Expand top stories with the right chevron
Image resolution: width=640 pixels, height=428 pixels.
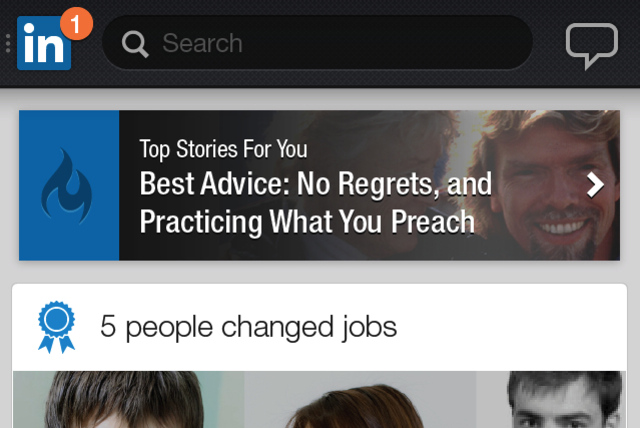tap(595, 185)
